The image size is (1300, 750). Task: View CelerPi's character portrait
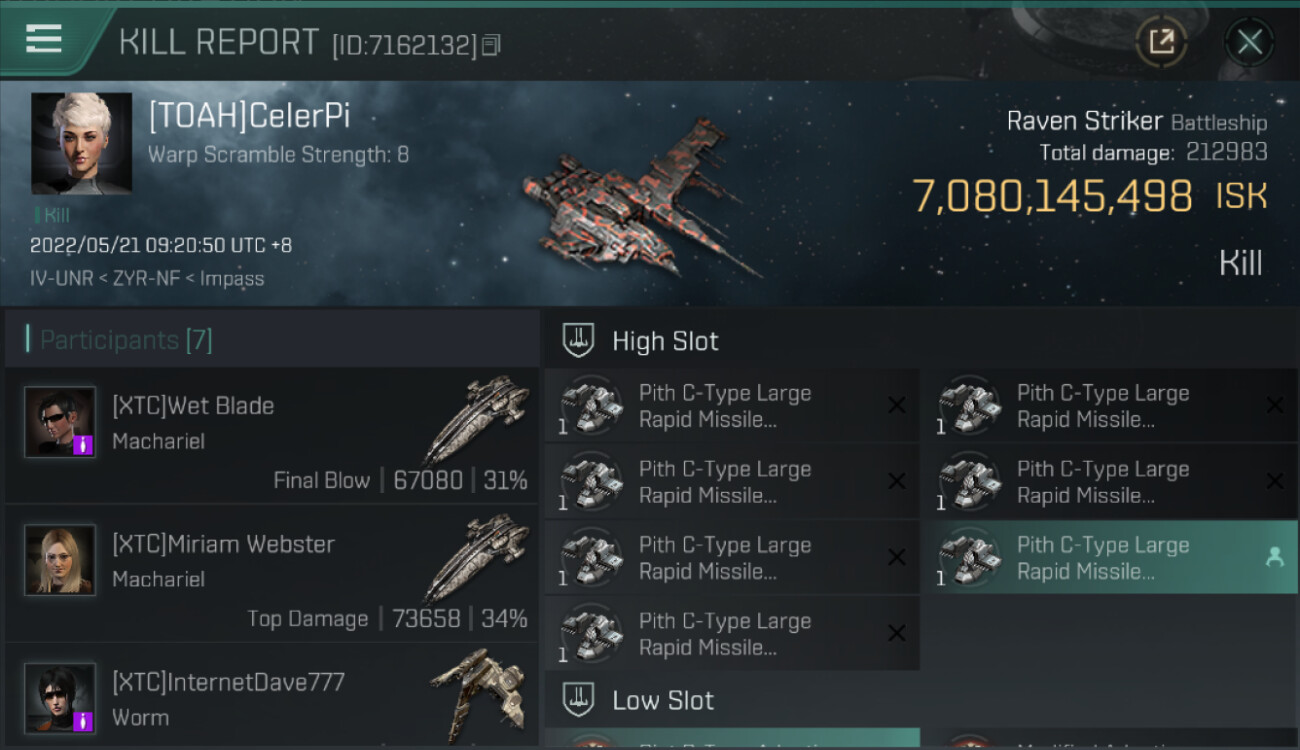click(81, 143)
